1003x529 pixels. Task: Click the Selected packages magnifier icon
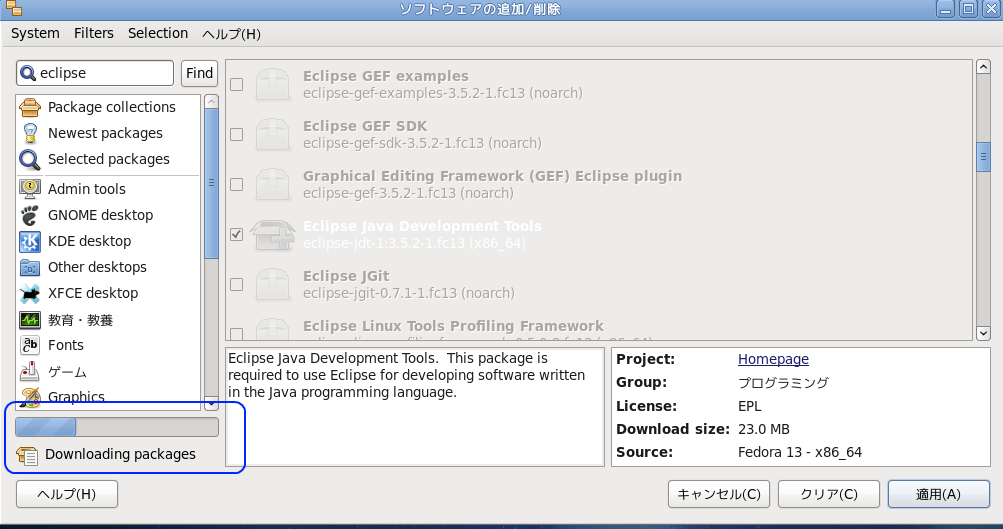(x=29, y=159)
